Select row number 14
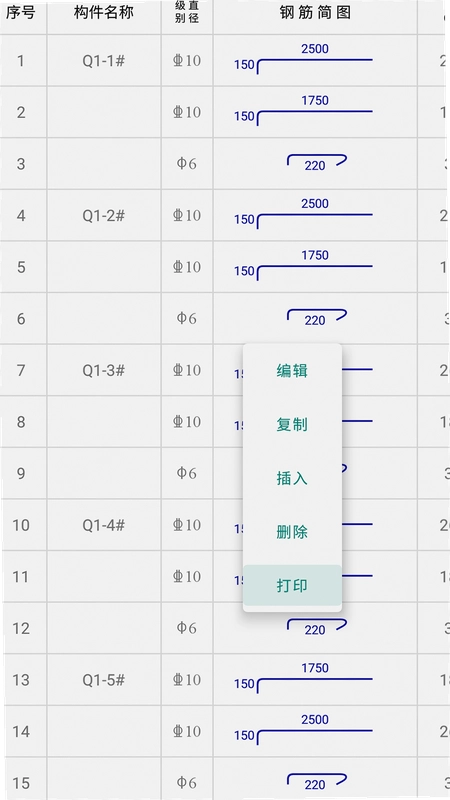Screen dimensions: 450x800 [21, 732]
